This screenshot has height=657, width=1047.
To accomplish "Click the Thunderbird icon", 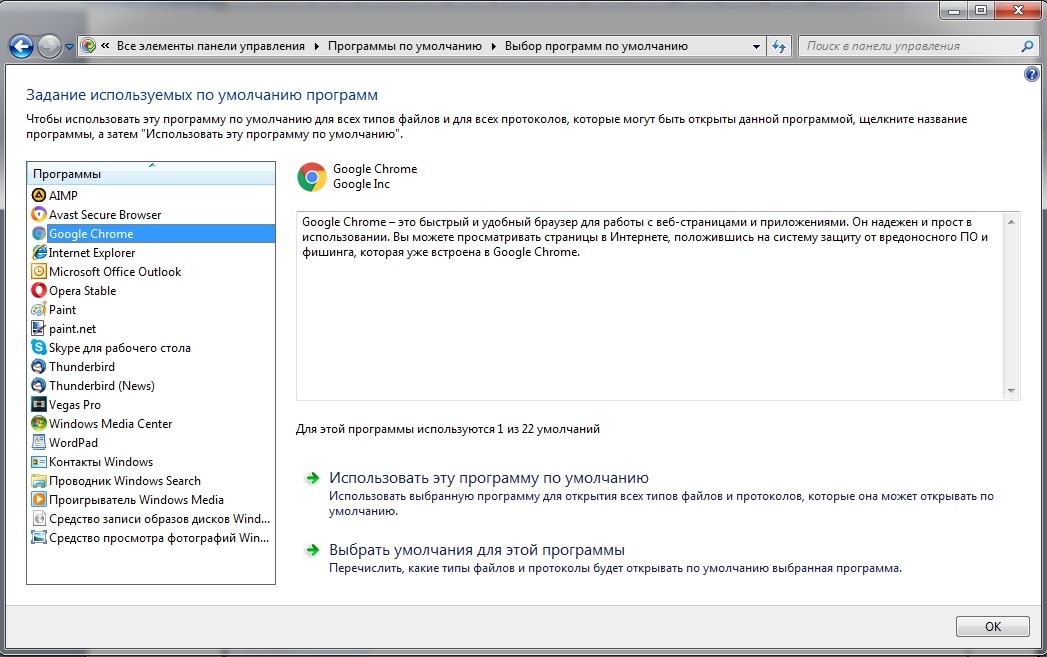I will tap(39, 367).
